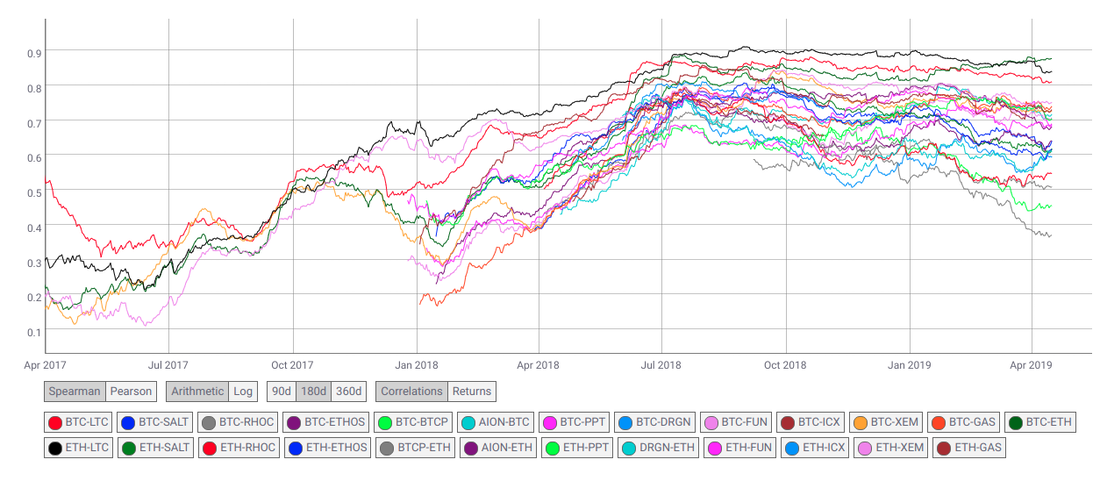Screen dimensions: 1100x481
Task: Toggle the BTC-LTC series in legend
Action: [x=78, y=423]
